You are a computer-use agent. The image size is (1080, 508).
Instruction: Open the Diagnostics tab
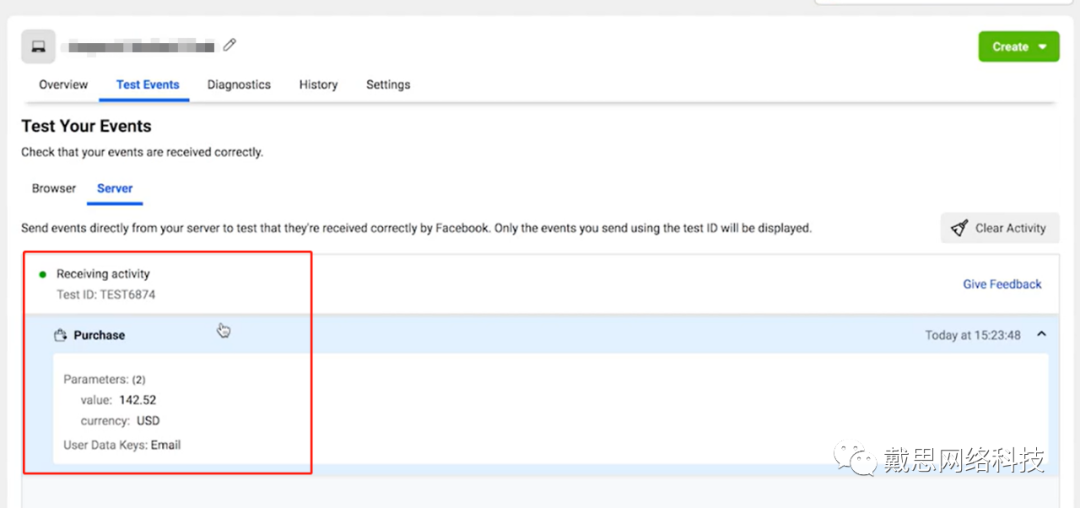tap(239, 85)
